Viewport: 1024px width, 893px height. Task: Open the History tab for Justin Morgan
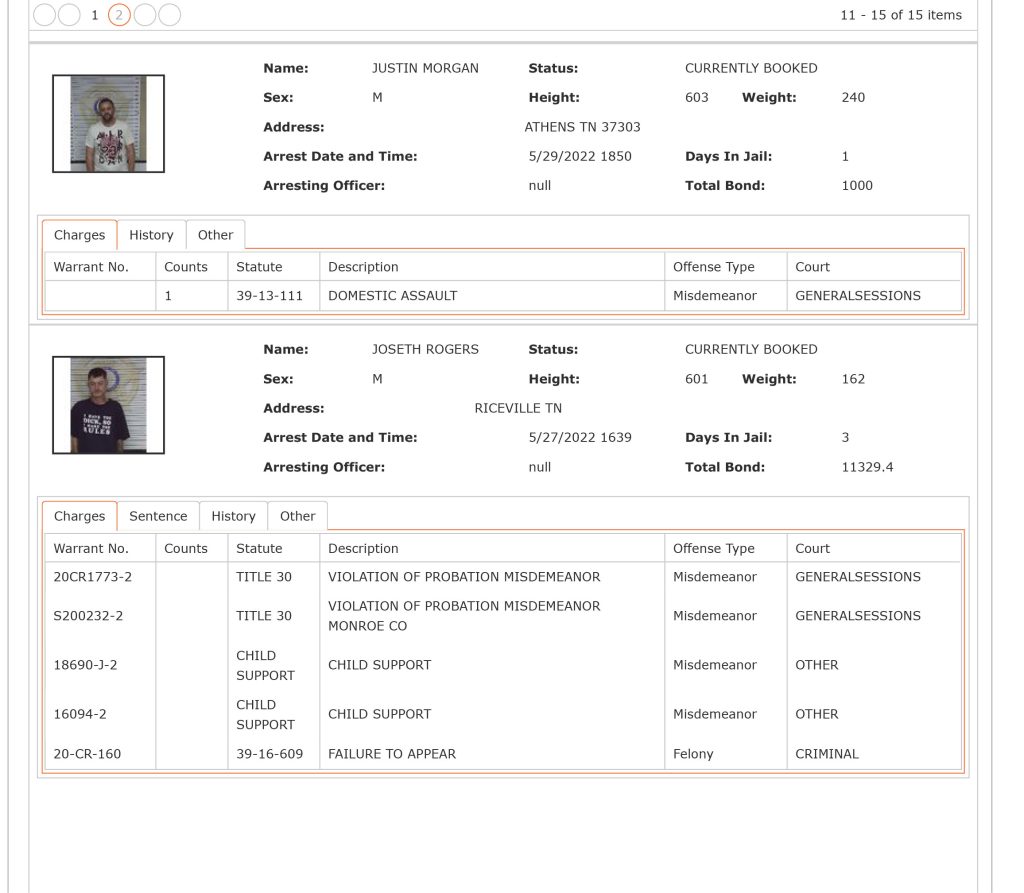[x=152, y=235]
